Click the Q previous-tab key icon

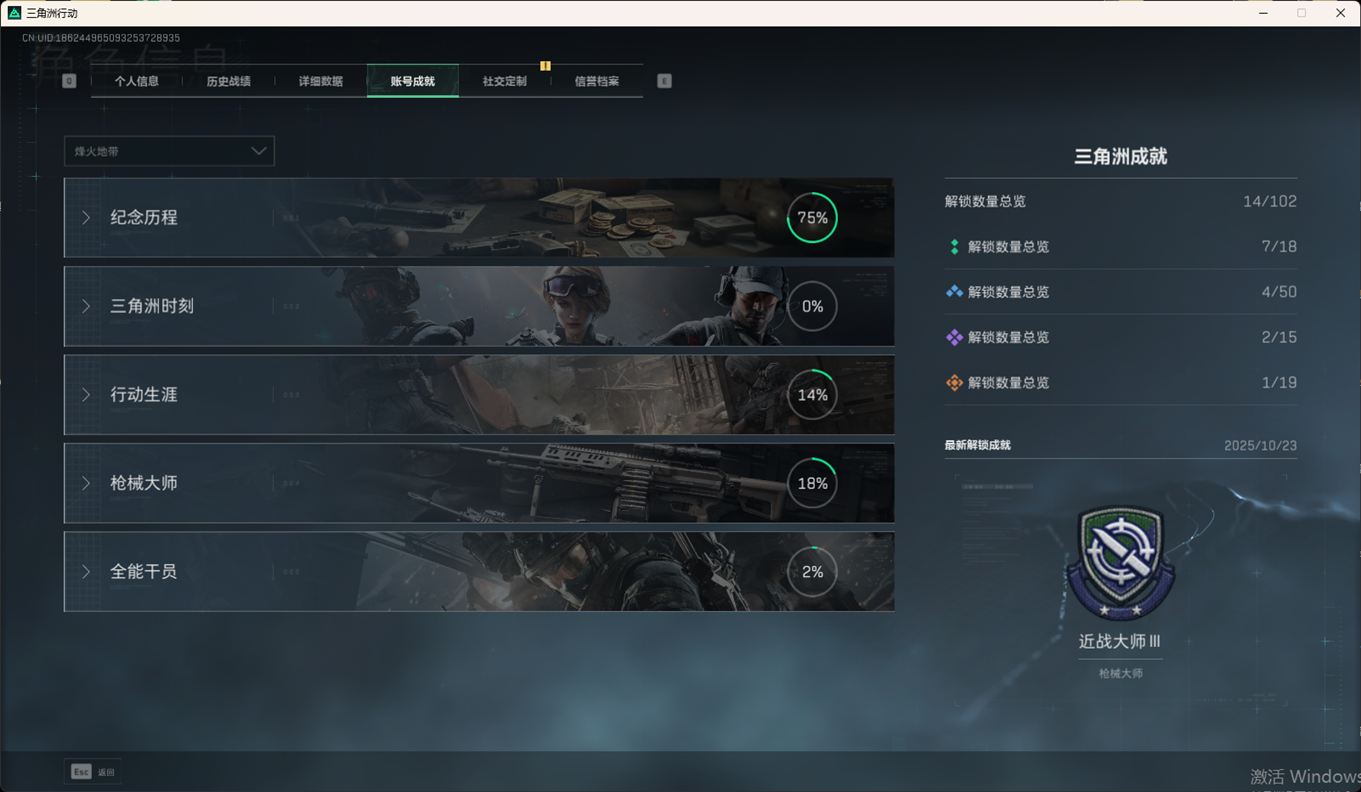(69, 81)
